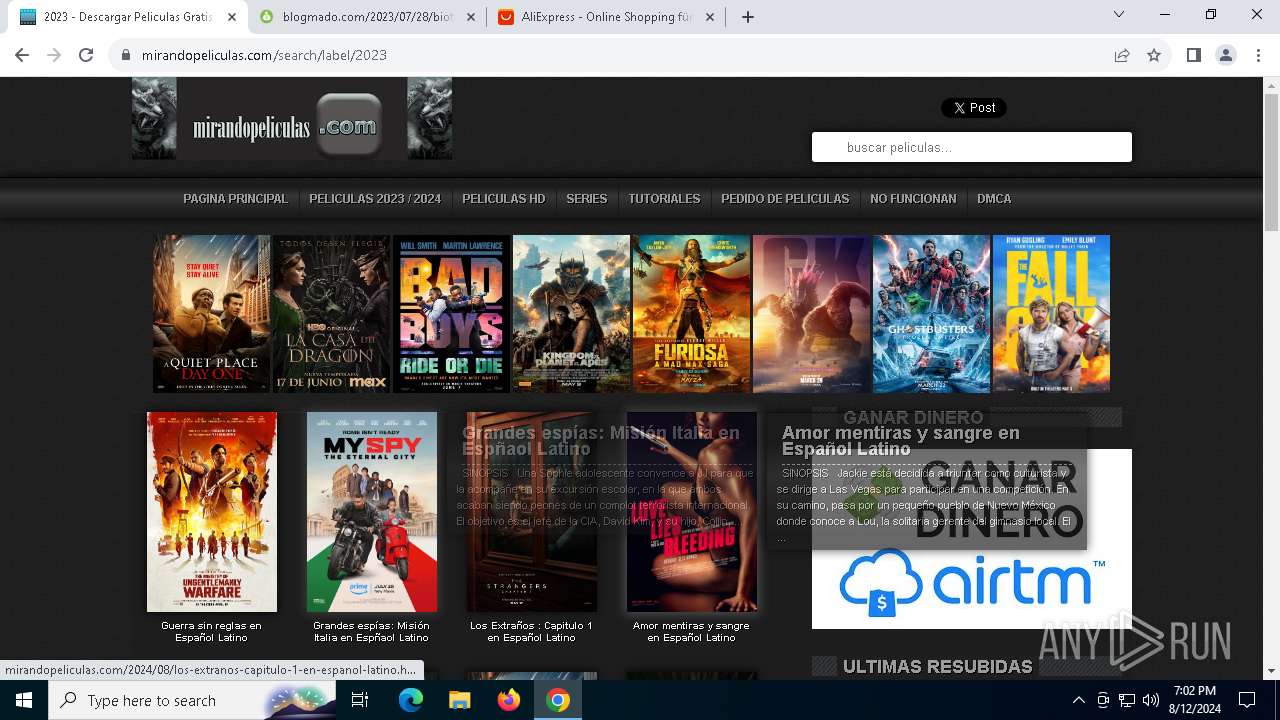1280x720 pixels.
Task: Click the ULTIMAS RESUBIDAS heading
Action: [937, 666]
